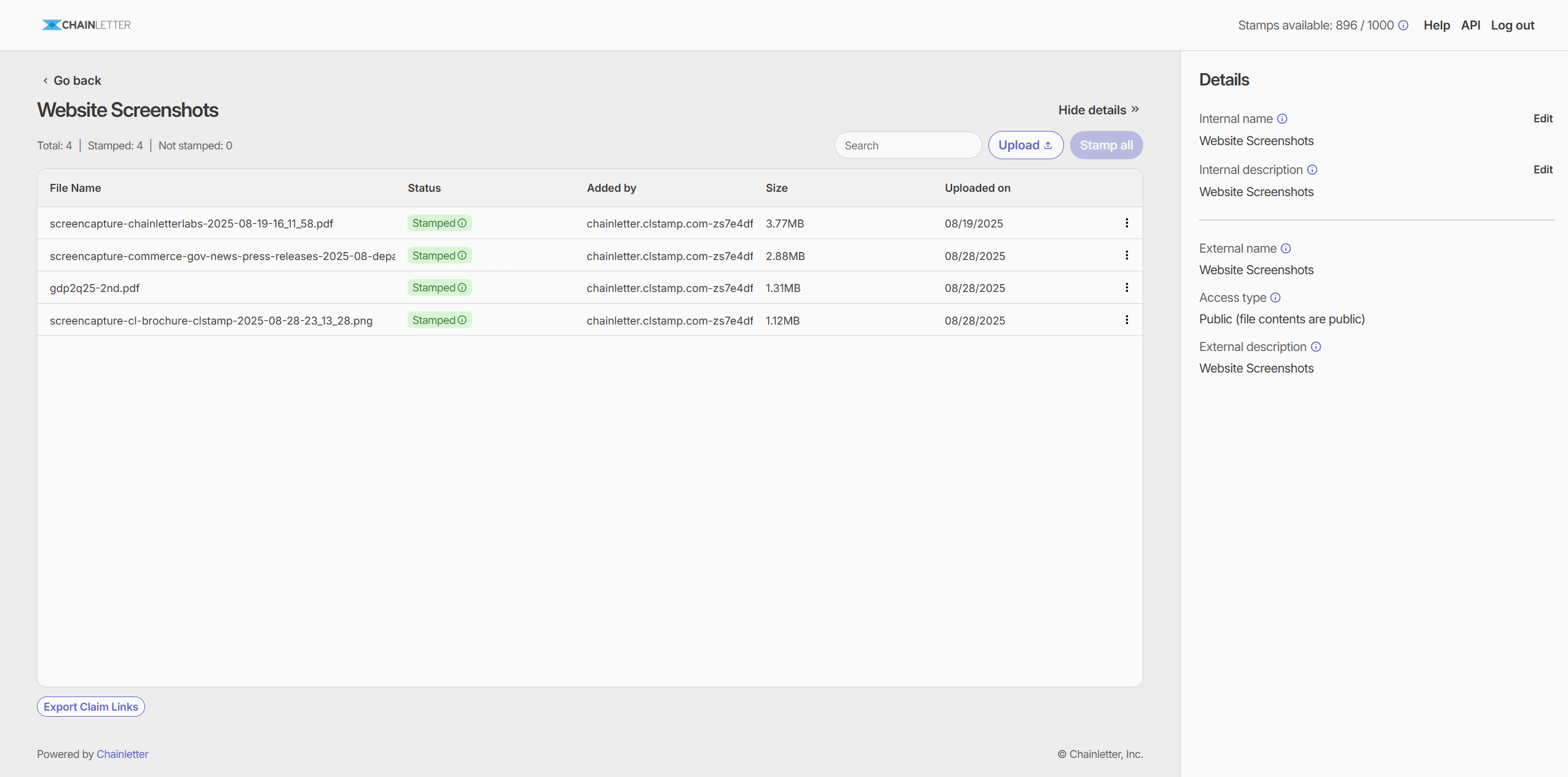Open the kebab menu for gdp2q25-2nd.pdf
Screen dimensions: 1568x777
(x=1127, y=287)
